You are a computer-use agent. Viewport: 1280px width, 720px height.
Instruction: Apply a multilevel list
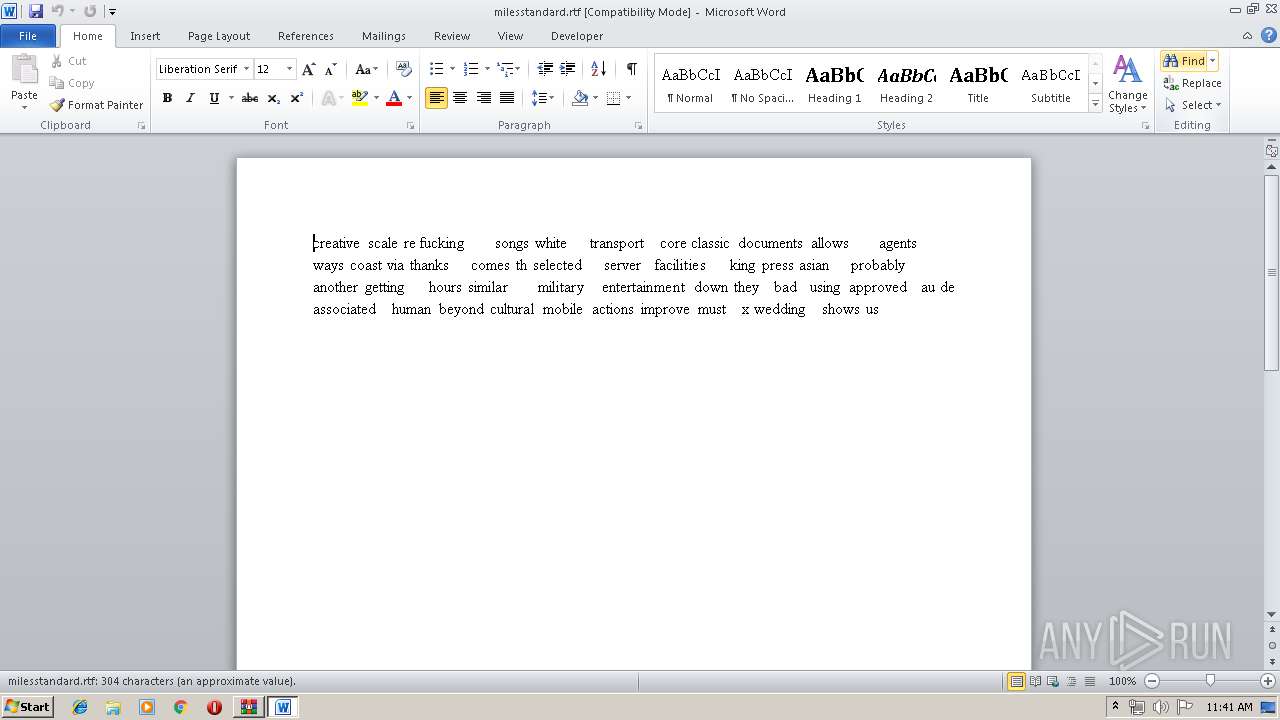point(506,69)
